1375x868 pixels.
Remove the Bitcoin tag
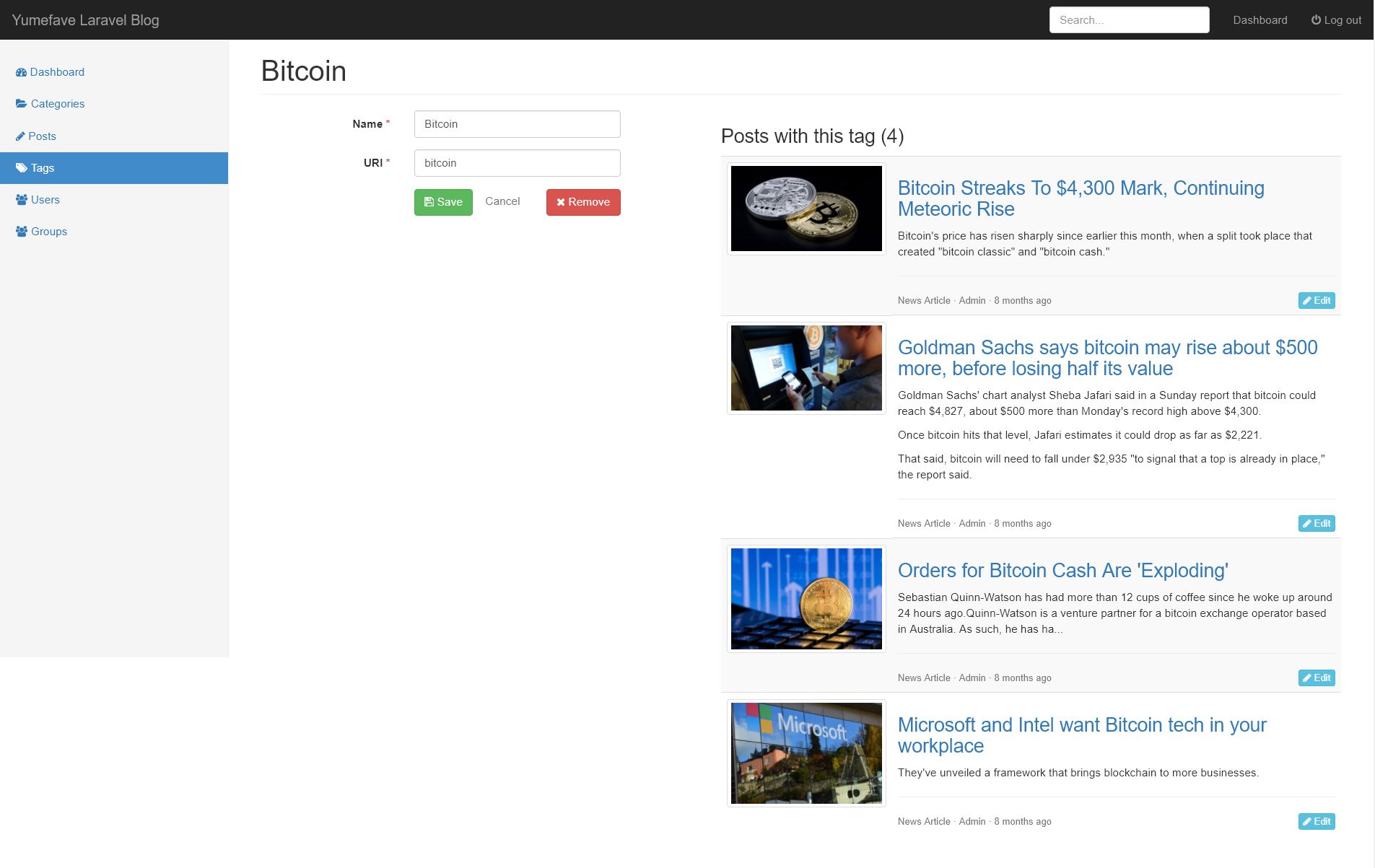(583, 202)
